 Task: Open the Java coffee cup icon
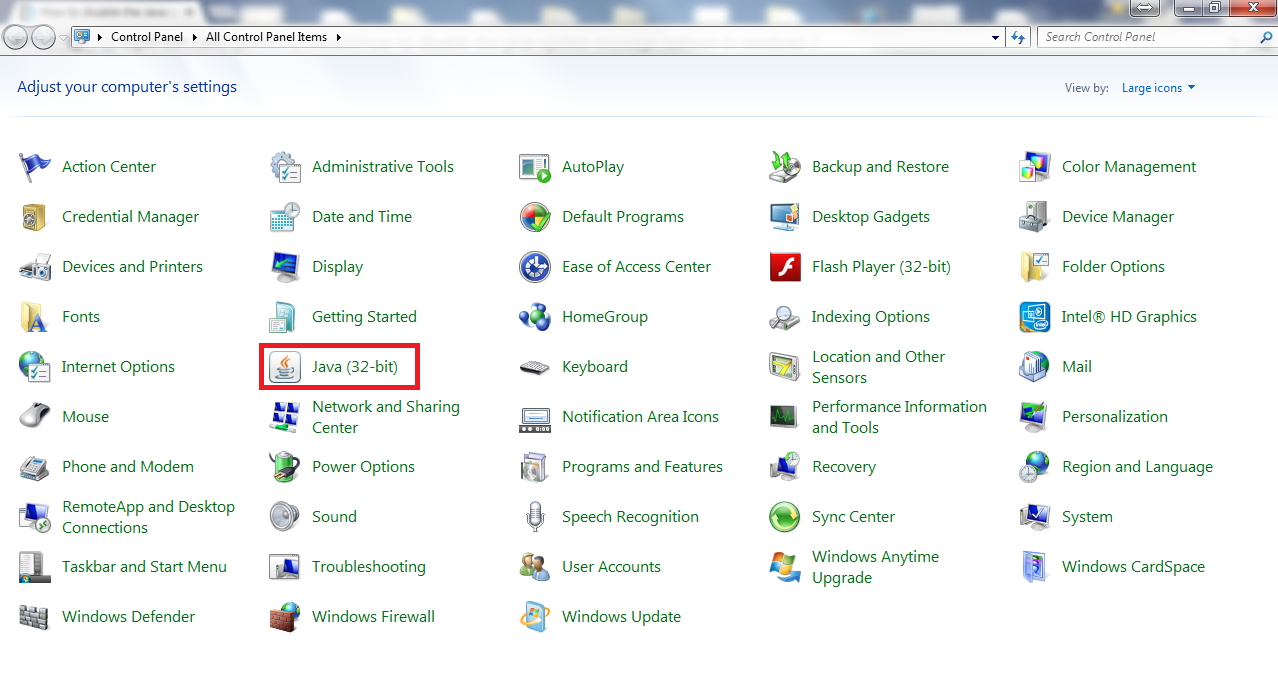(285, 367)
